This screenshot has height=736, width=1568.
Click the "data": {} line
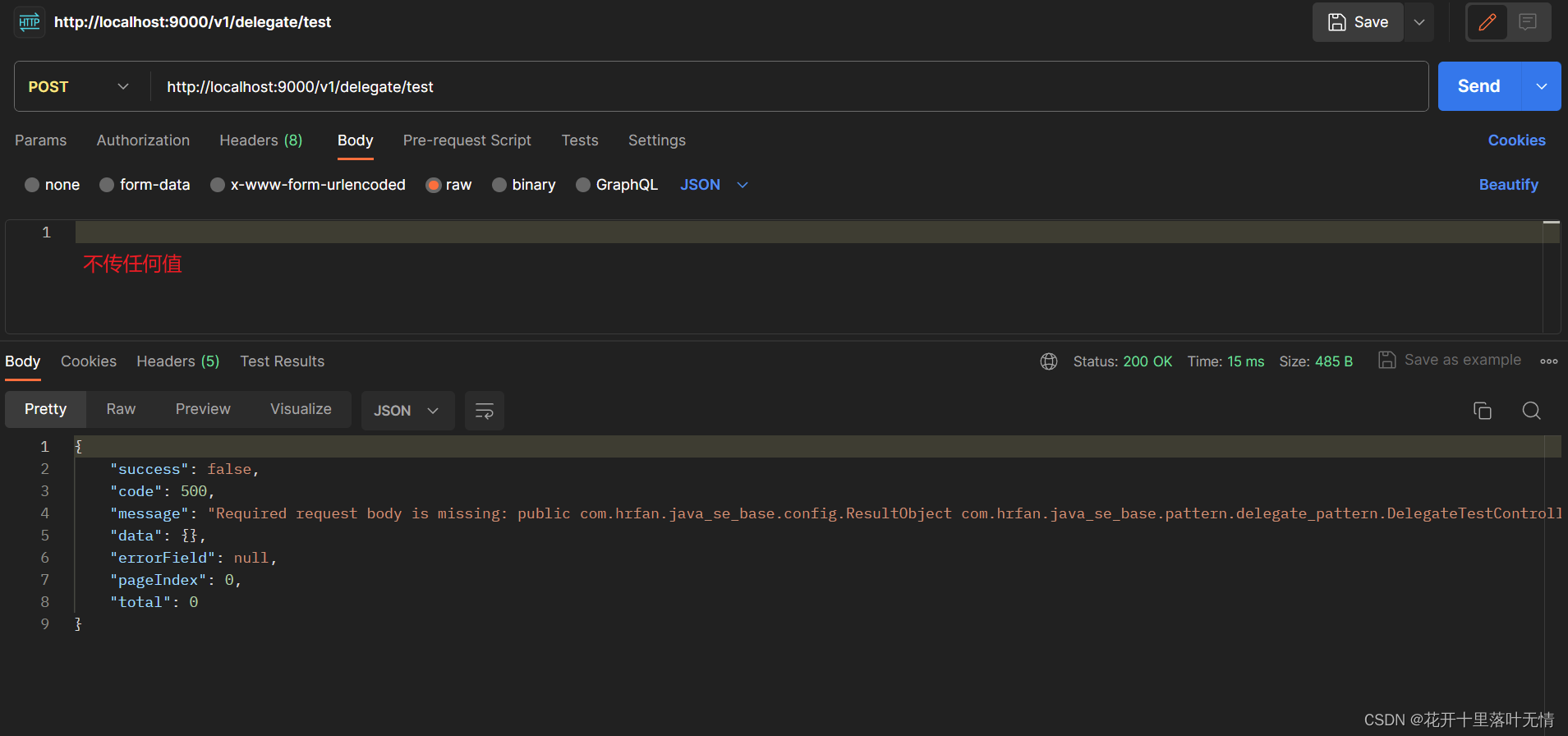[158, 536]
